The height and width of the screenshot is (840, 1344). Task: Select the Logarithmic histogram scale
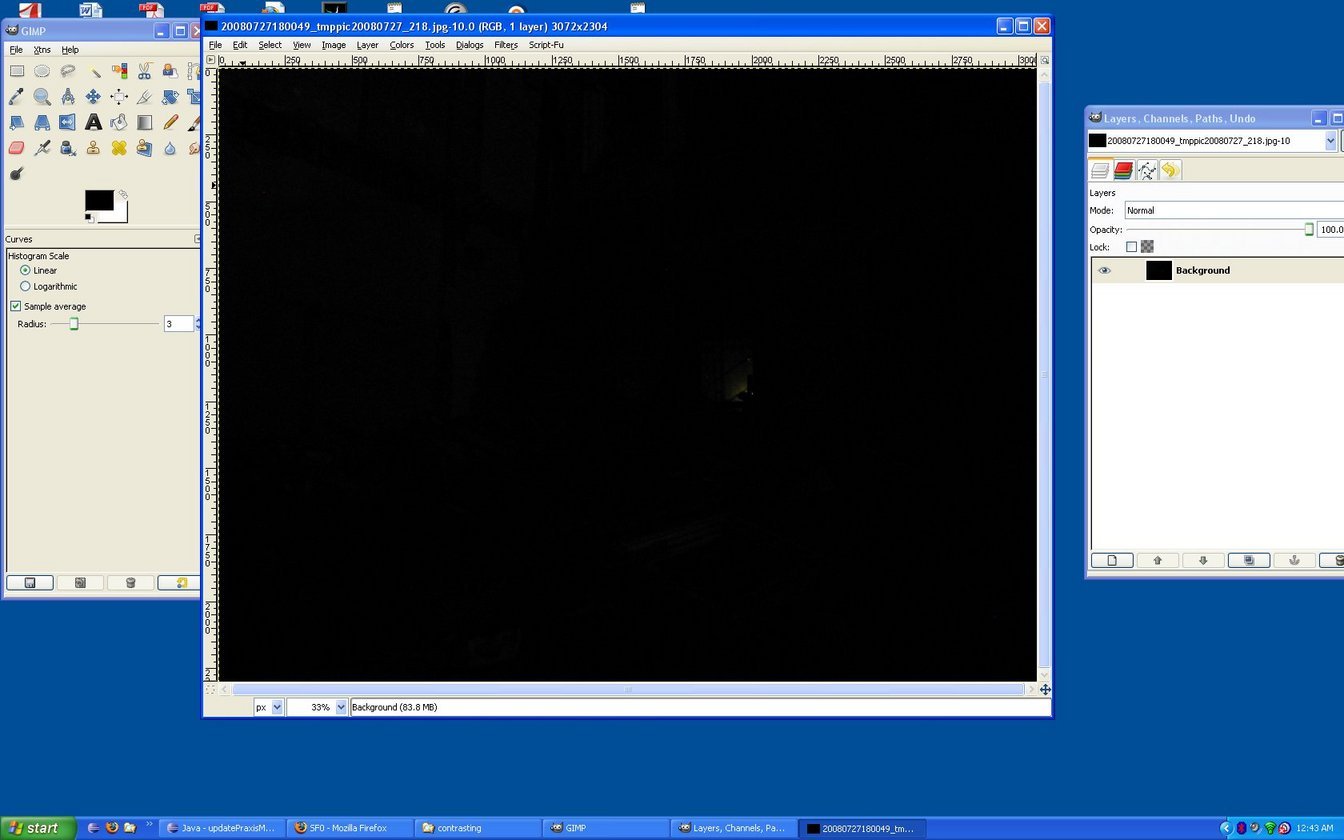26,287
